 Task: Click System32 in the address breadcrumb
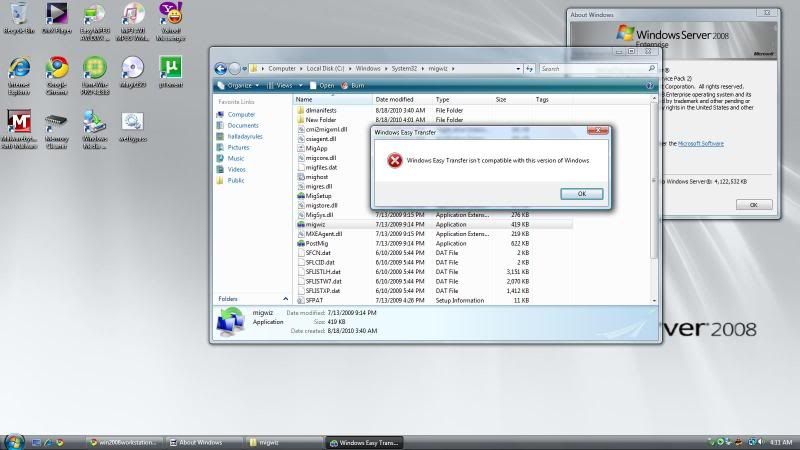[404, 68]
